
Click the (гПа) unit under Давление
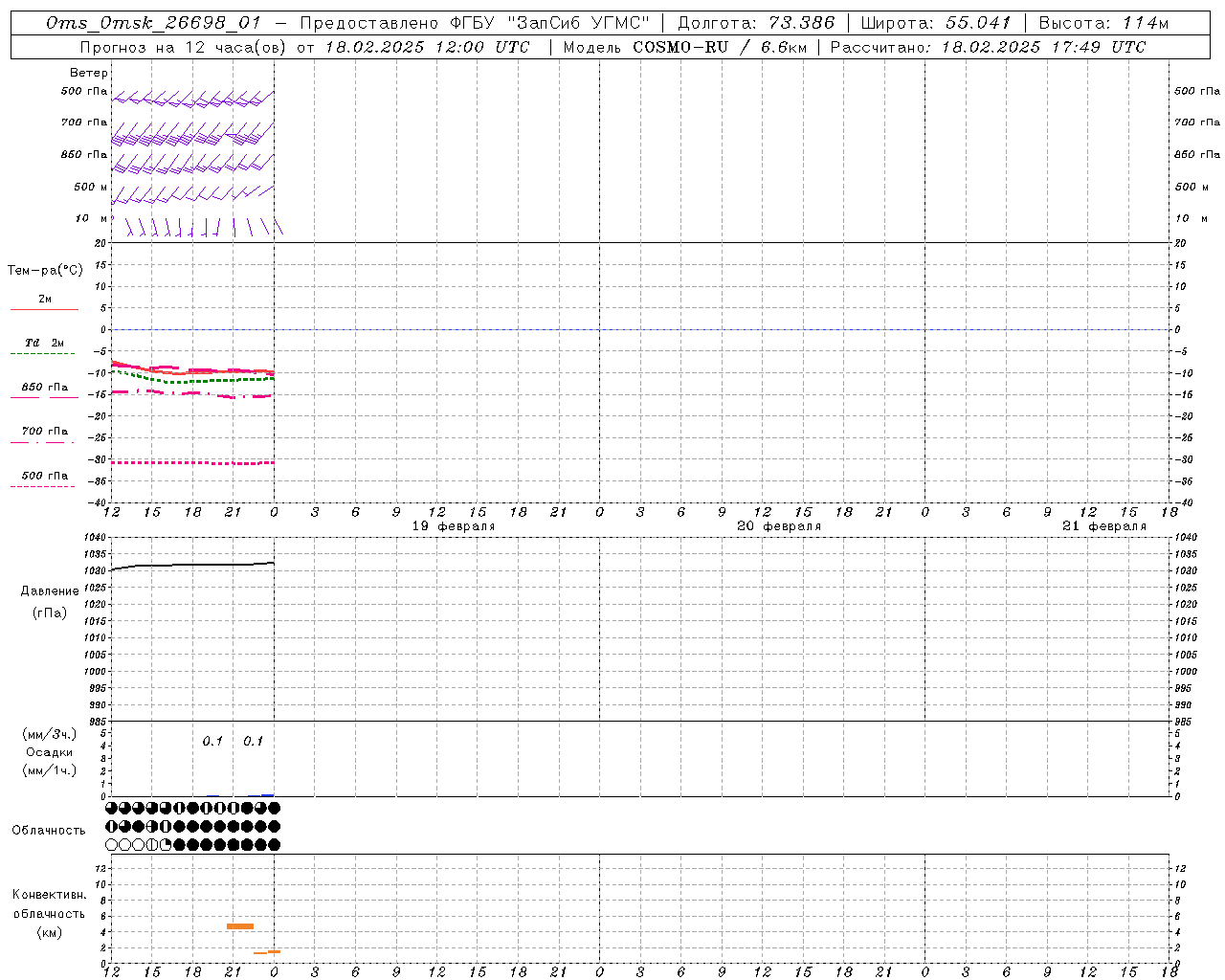(50, 613)
